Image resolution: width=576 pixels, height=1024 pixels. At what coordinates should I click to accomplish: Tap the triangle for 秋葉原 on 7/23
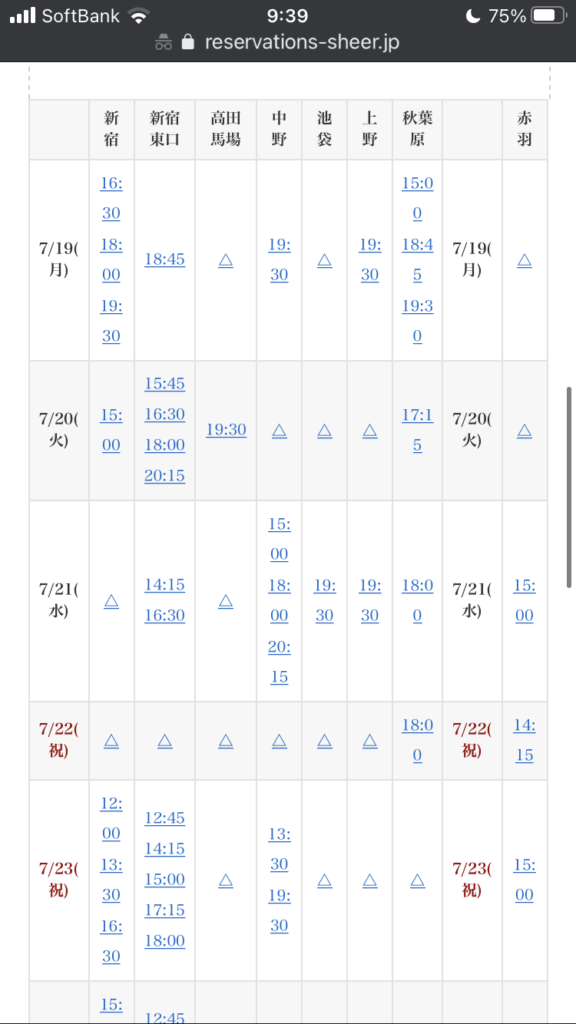tap(417, 880)
